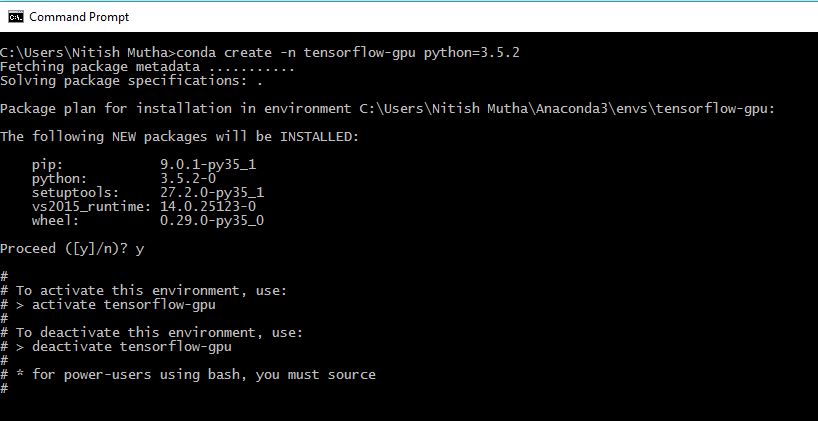
Task: Click the python 3.5.2-0 package entry
Action: click(x=124, y=179)
